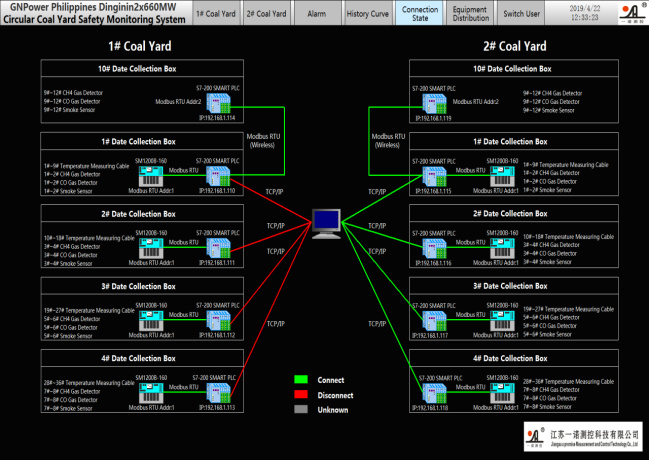Click 10# Date Collection Box title in 2# Coal Yard
The image size is (649, 461).
[512, 69]
